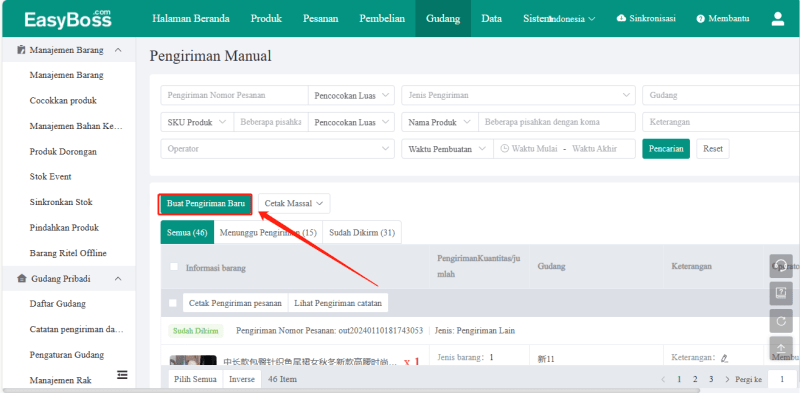Open the floating customer service headset icon

pos(781,266)
